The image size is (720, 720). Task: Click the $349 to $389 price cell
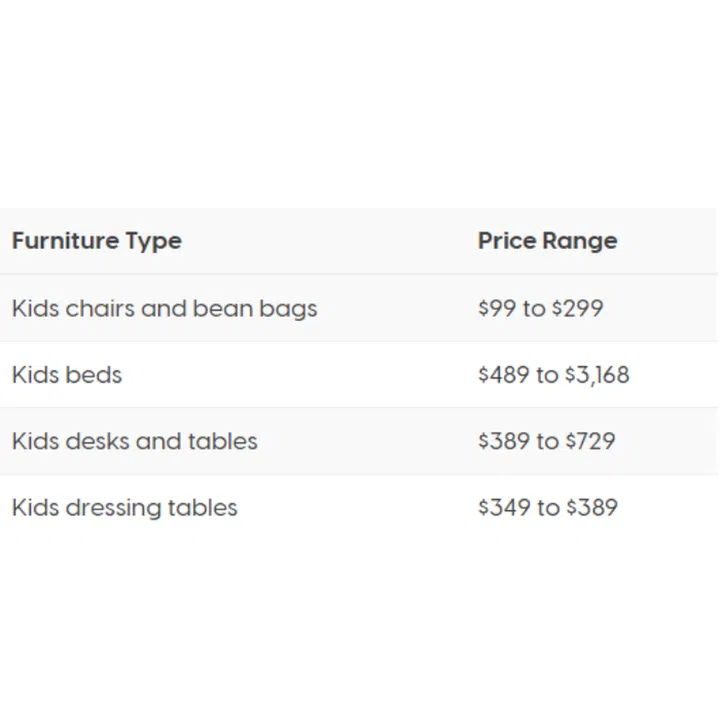pyautogui.click(x=547, y=507)
